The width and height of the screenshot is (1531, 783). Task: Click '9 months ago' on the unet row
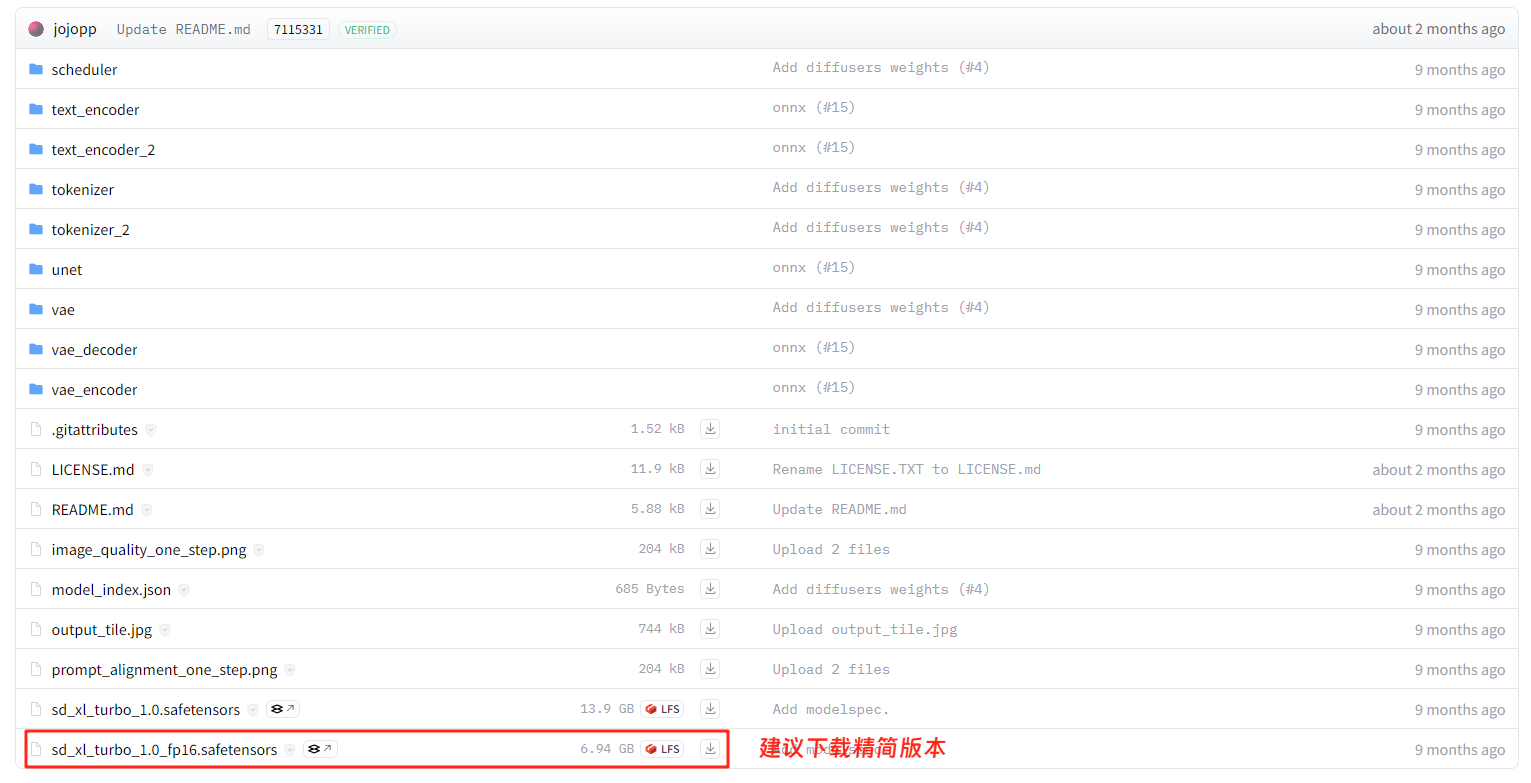pyautogui.click(x=1459, y=269)
